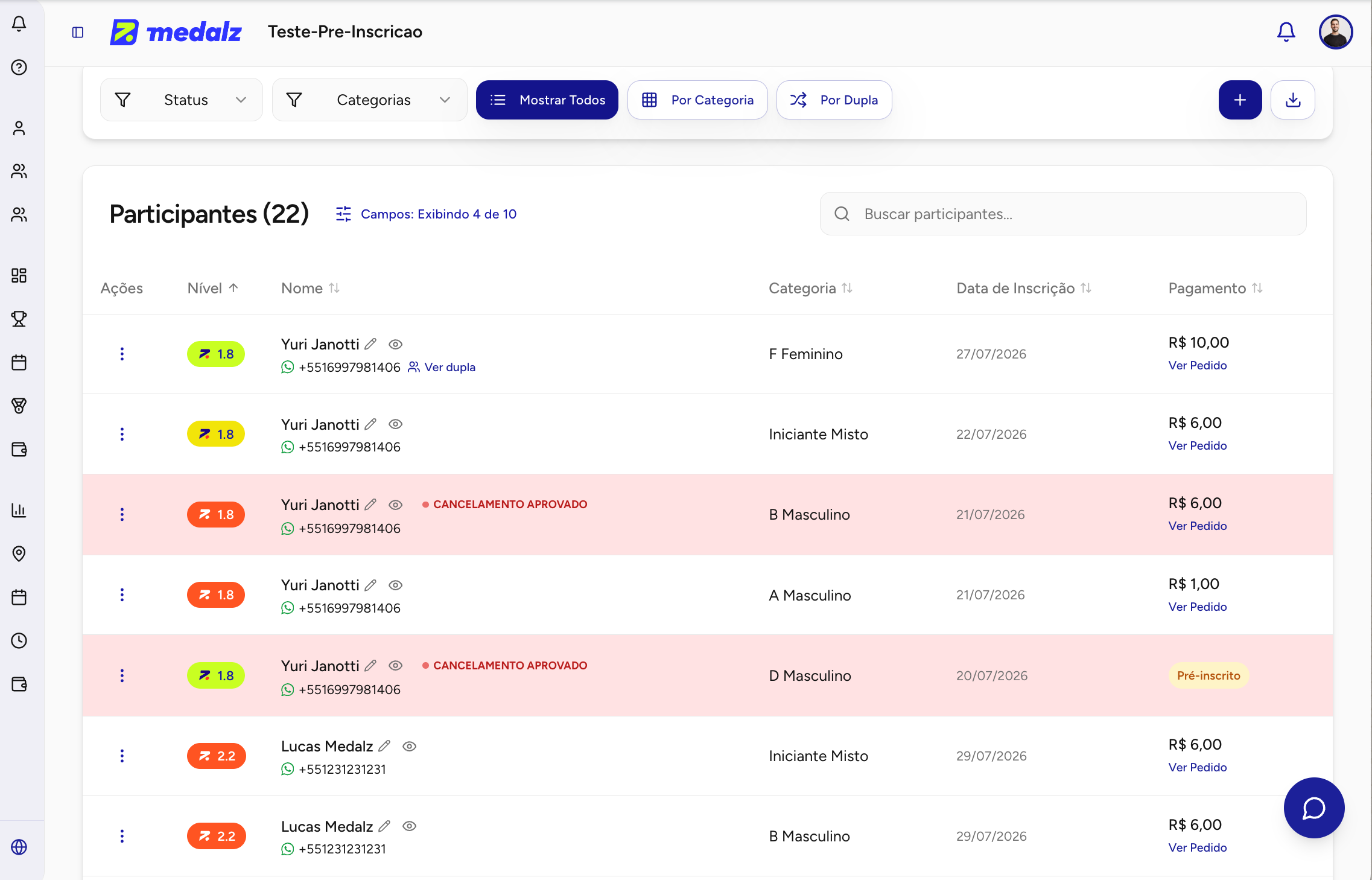Open the Ver dupla link for Yuri Janotti
The height and width of the screenshot is (880, 1372).
pos(442,367)
